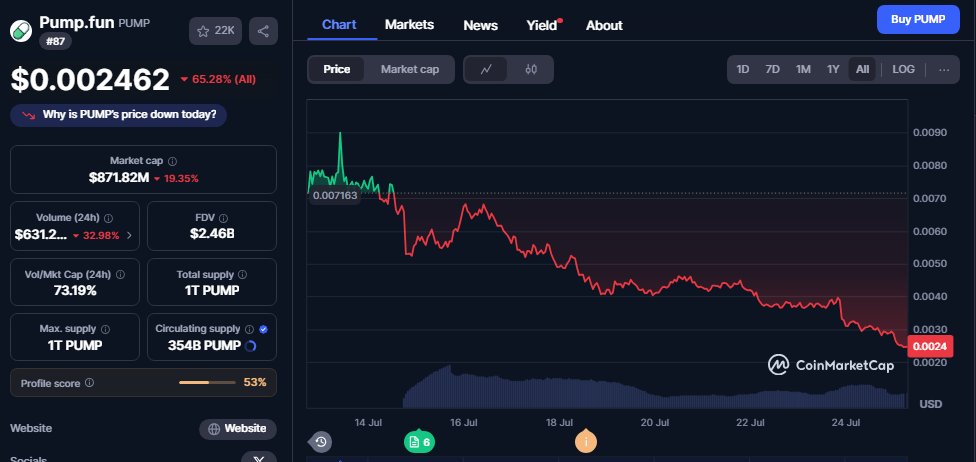Click the Circulating supply info icon
Screen dimensions: 976x462
click(249, 329)
